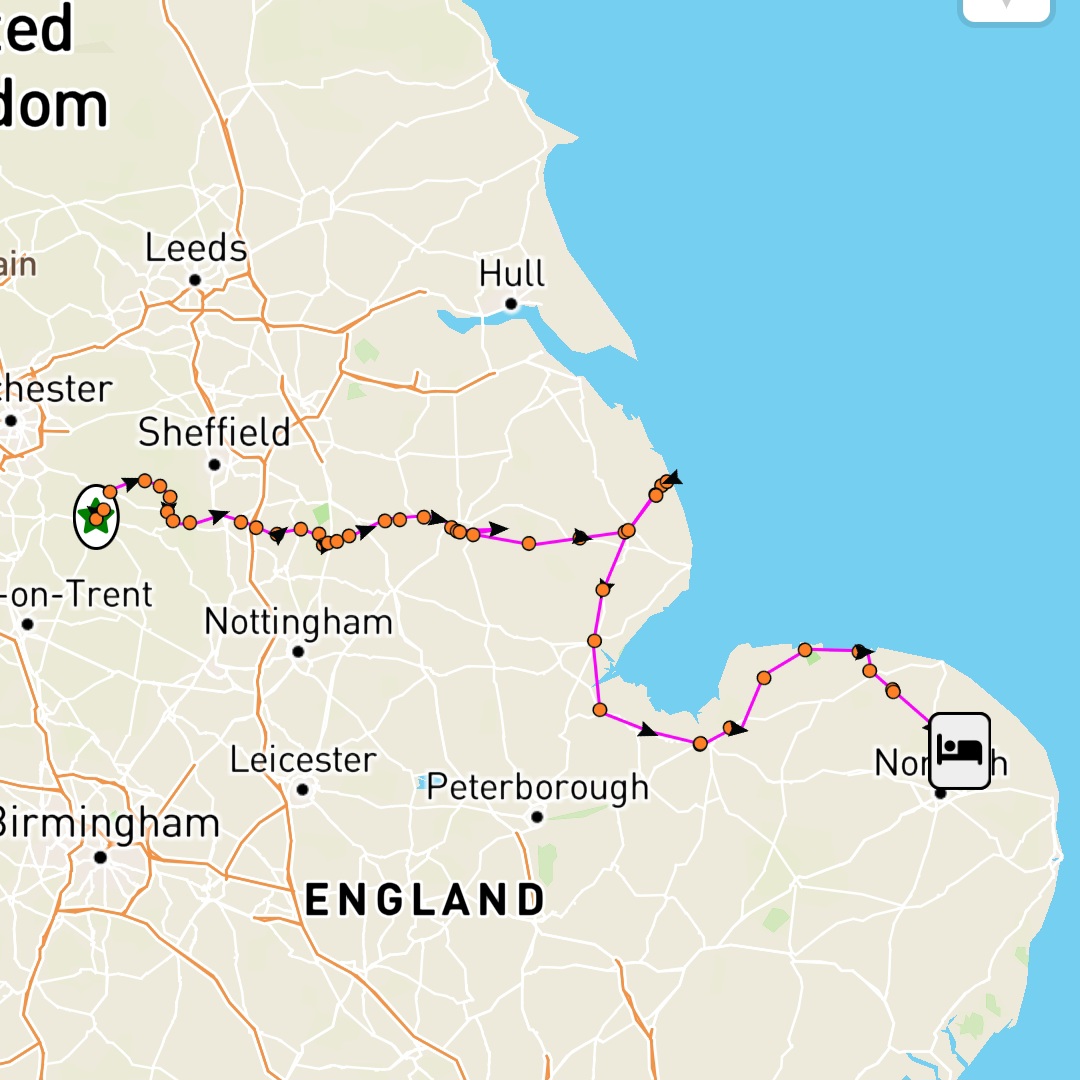The height and width of the screenshot is (1080, 1080).
Task: Select the waypoint on the north Norfolk coast
Action: click(804, 650)
